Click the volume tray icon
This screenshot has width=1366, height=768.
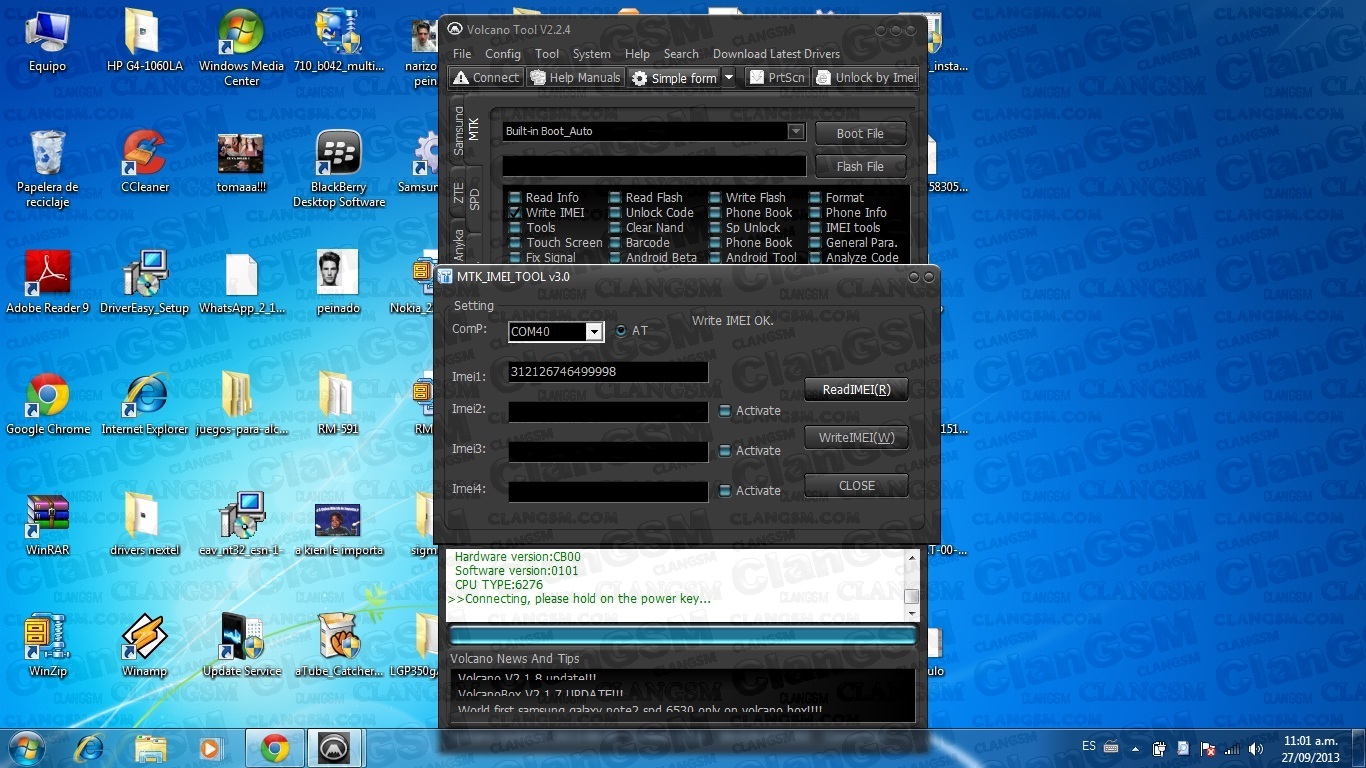click(1256, 748)
